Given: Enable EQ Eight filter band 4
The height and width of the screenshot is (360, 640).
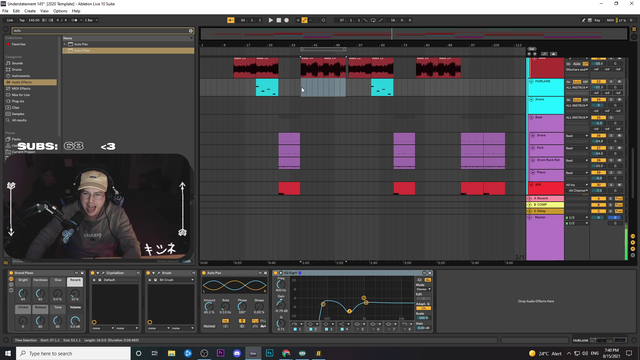Looking at the screenshot, I should (342, 329).
